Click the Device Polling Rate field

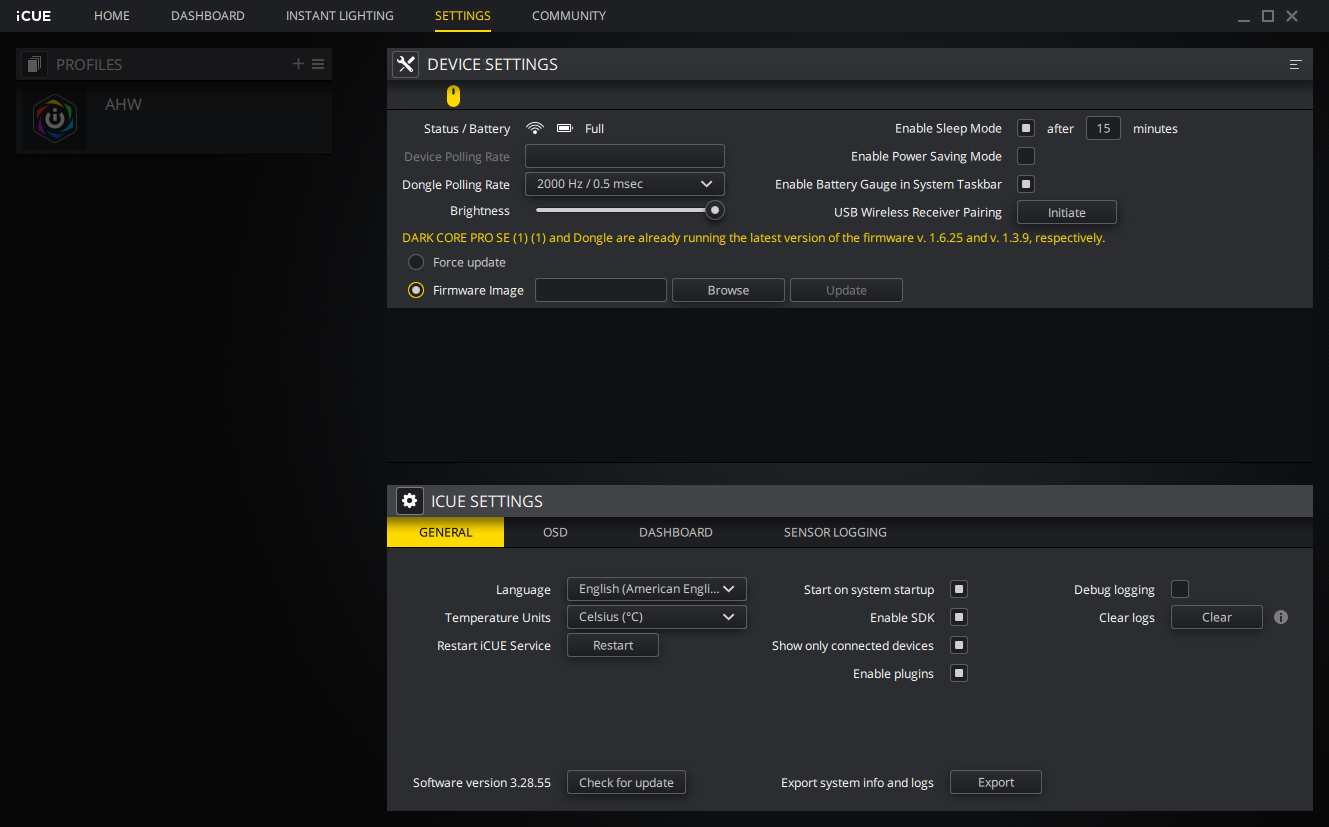coord(625,156)
